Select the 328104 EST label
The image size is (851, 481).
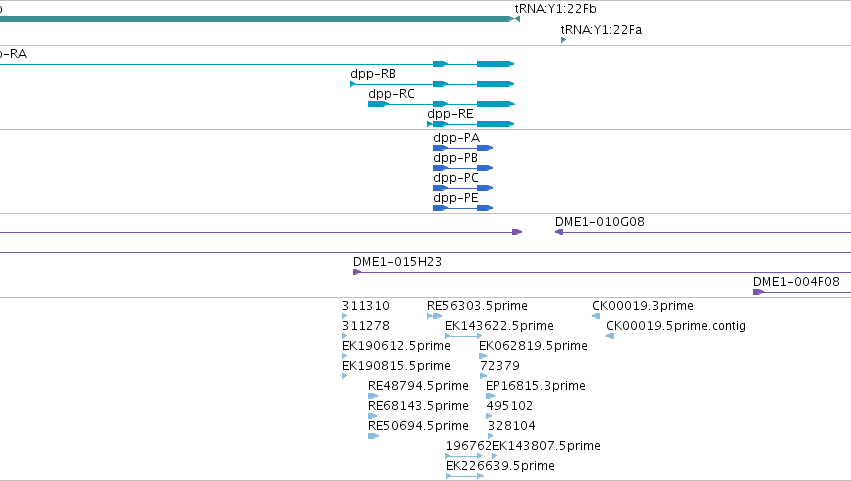[x=511, y=426]
